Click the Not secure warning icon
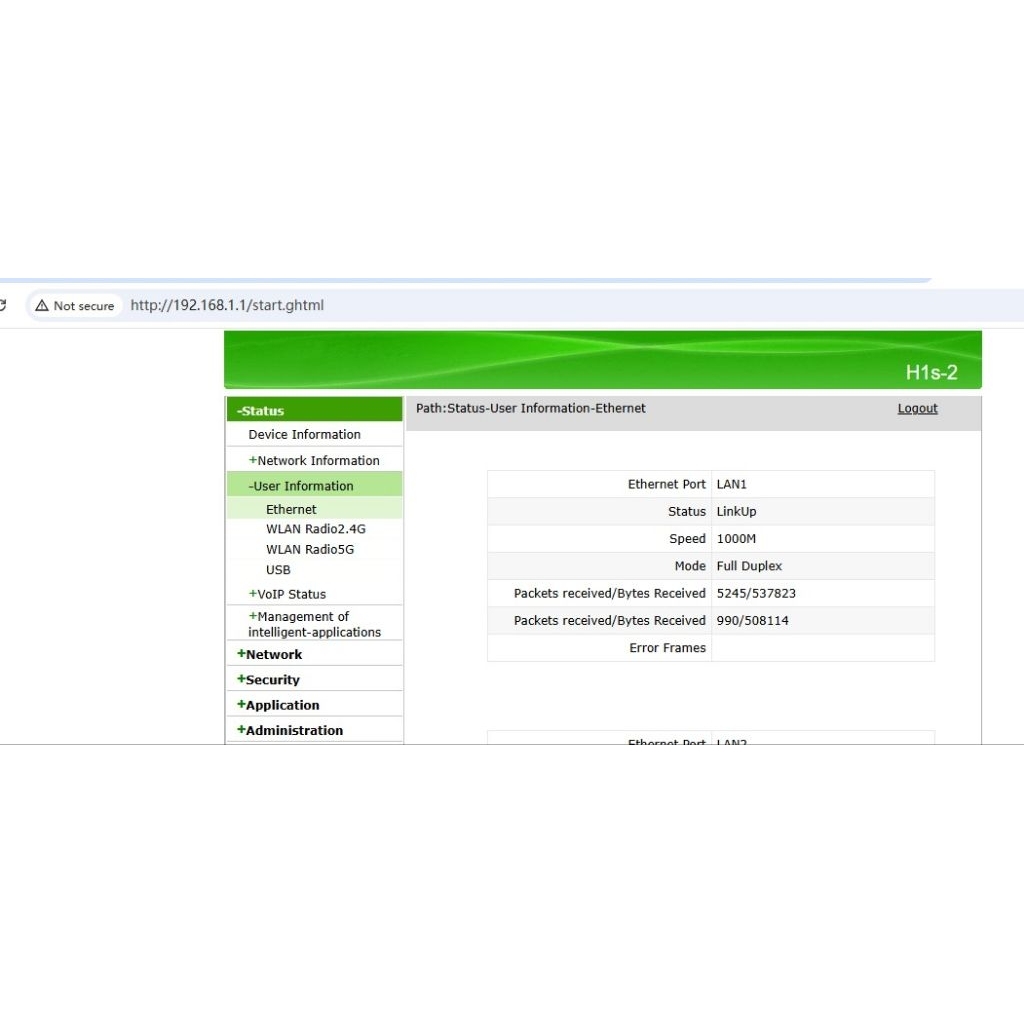Image resolution: width=1024 pixels, height=1024 pixels. (42, 306)
